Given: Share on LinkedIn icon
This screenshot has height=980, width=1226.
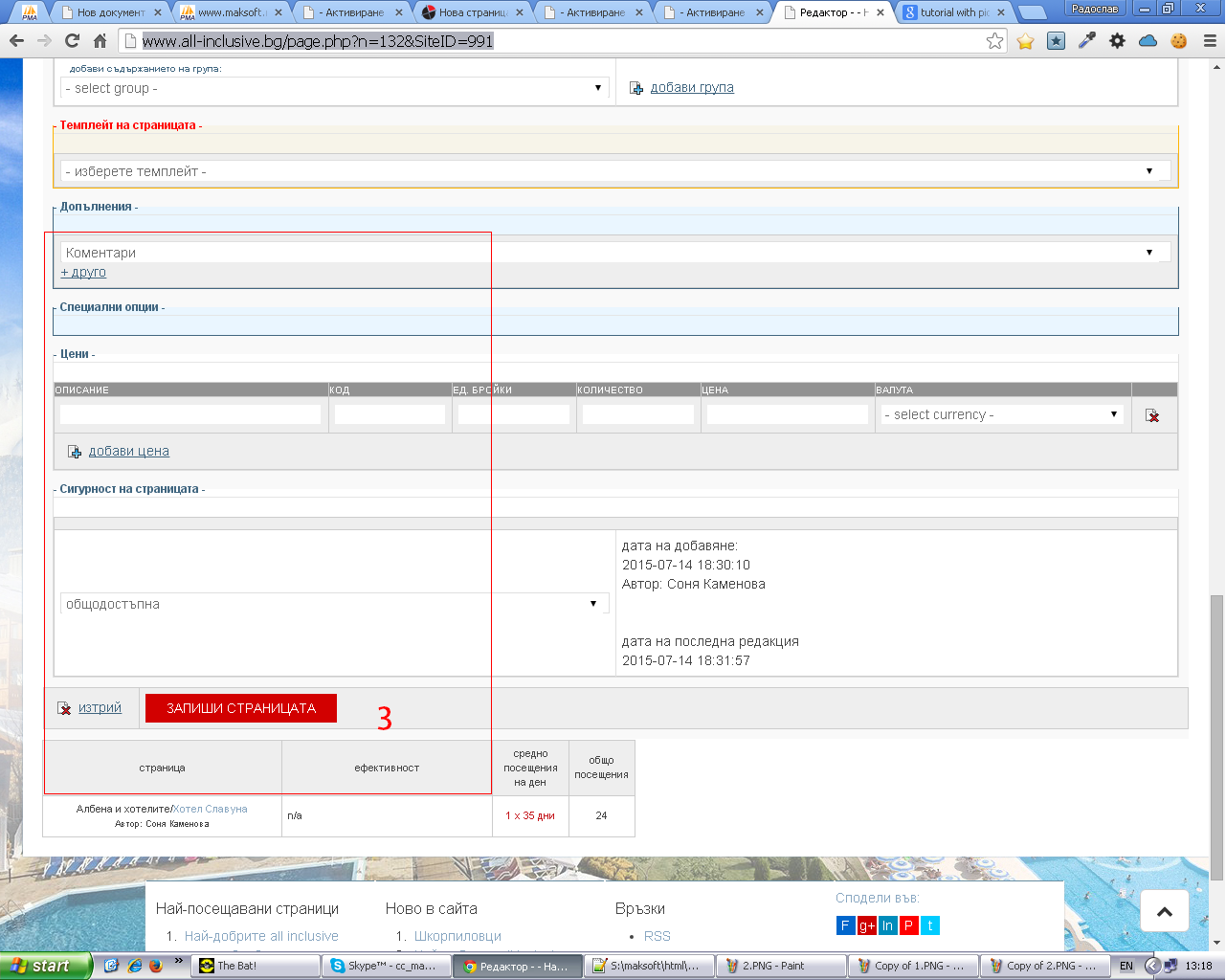Looking at the screenshot, I should point(887,925).
